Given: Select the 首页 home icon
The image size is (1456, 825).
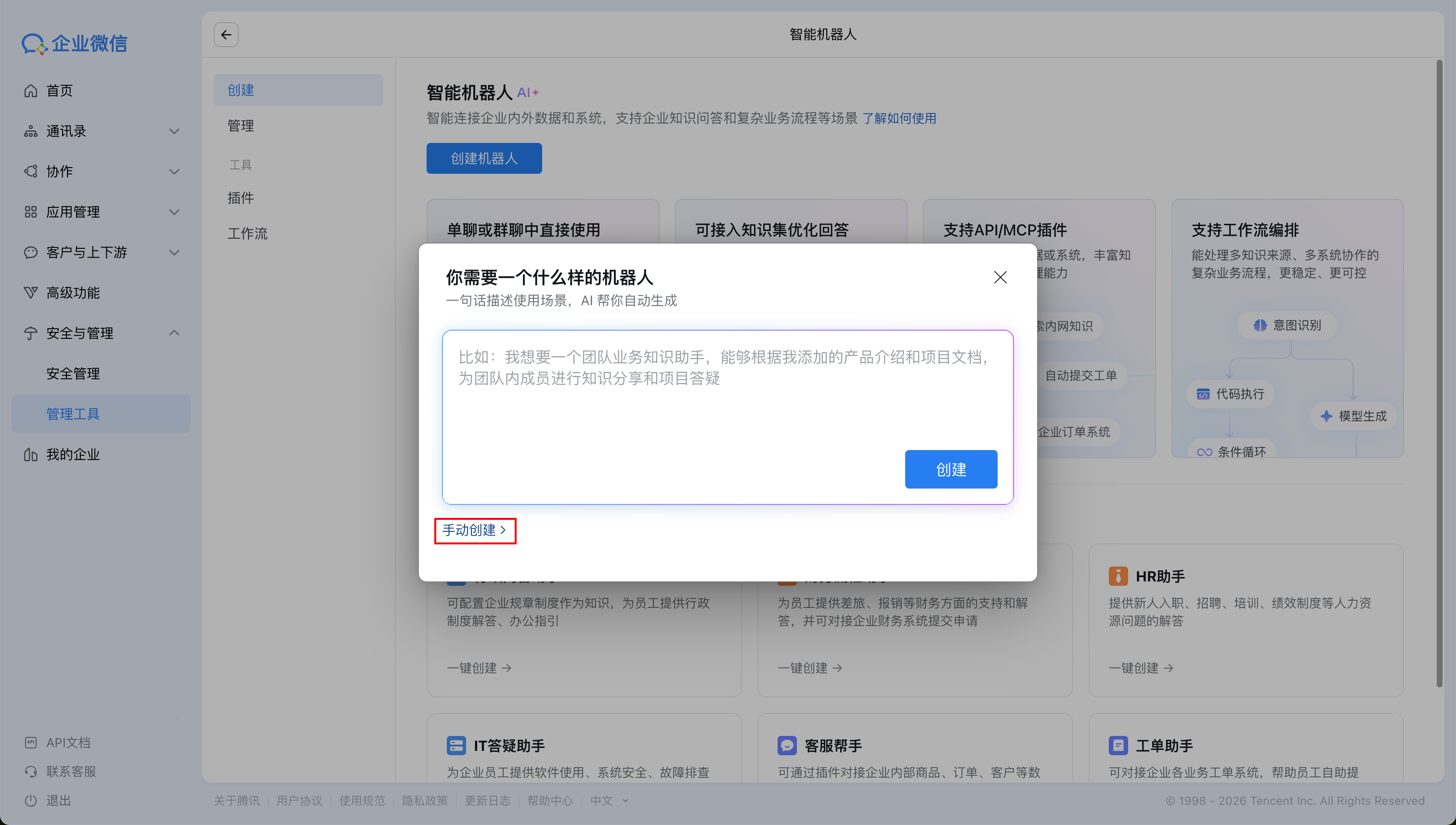Looking at the screenshot, I should pos(31,90).
